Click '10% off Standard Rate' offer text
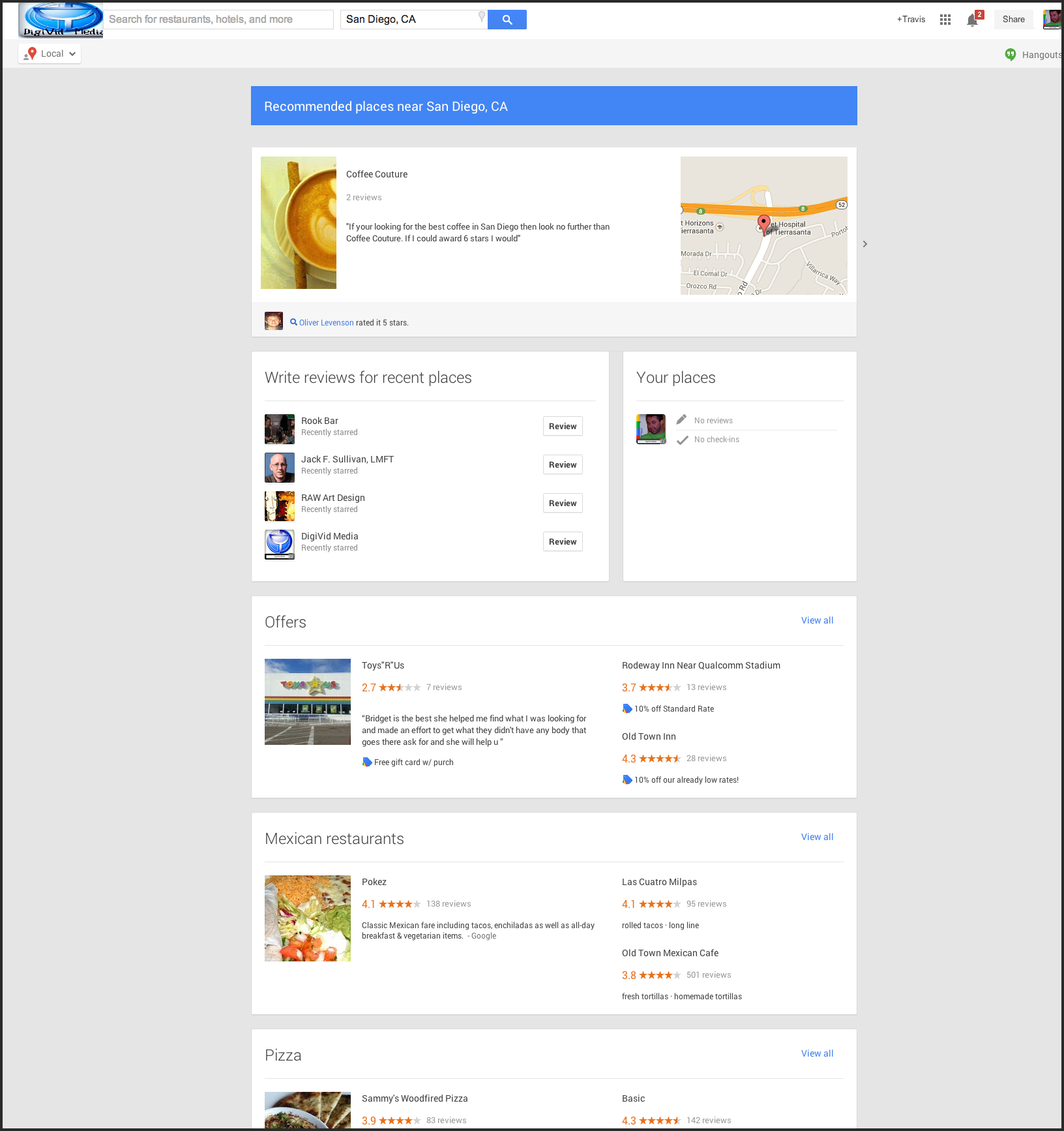 (x=674, y=709)
